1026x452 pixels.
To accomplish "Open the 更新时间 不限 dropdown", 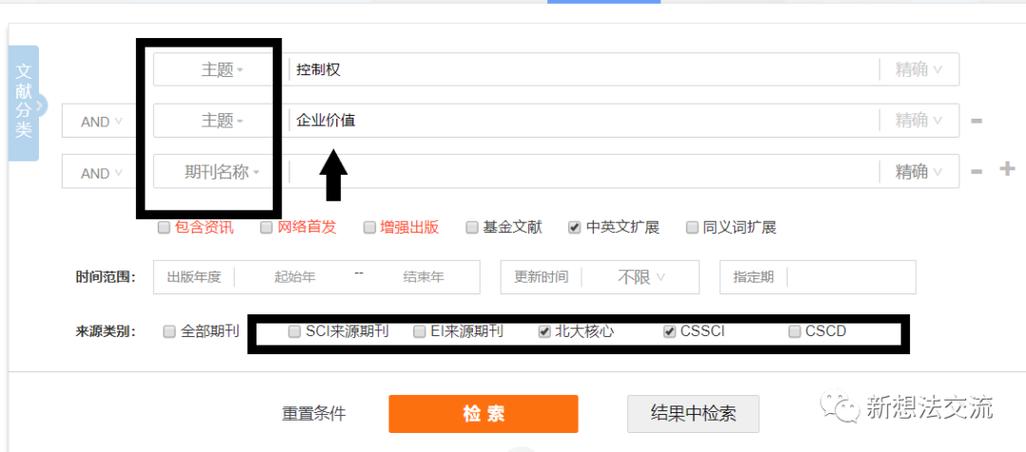I will (641, 277).
